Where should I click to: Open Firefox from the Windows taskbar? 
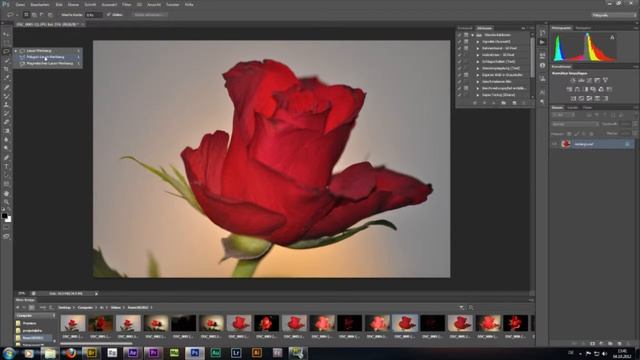71,353
